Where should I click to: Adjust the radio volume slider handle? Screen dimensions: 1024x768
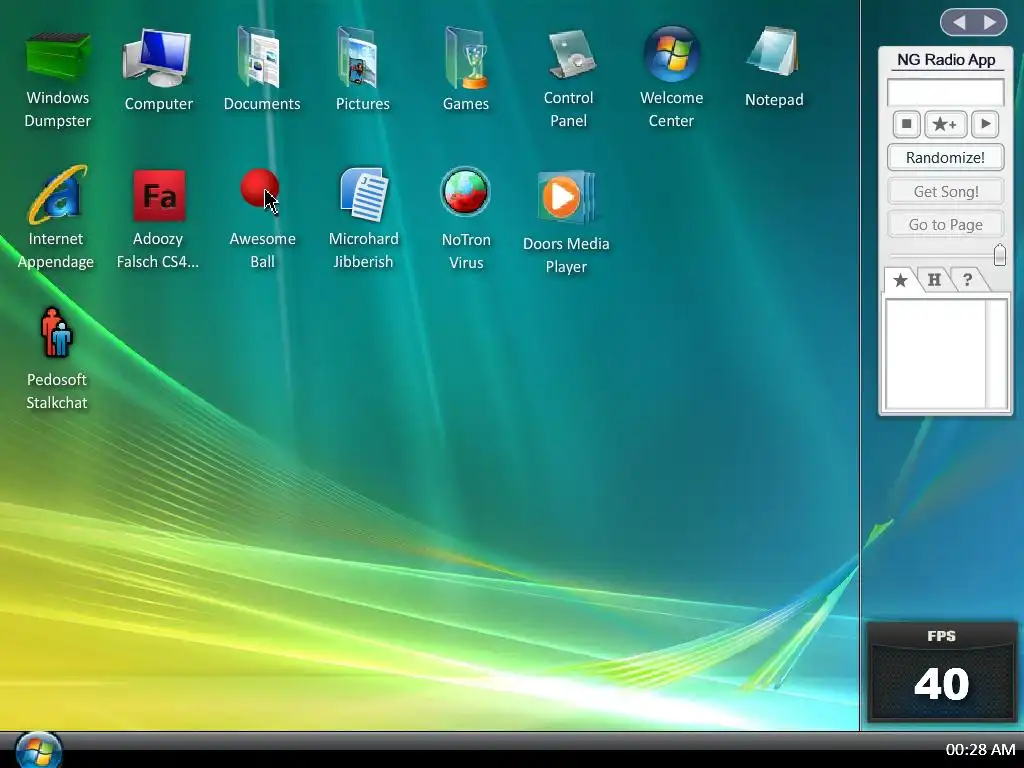click(x=999, y=255)
